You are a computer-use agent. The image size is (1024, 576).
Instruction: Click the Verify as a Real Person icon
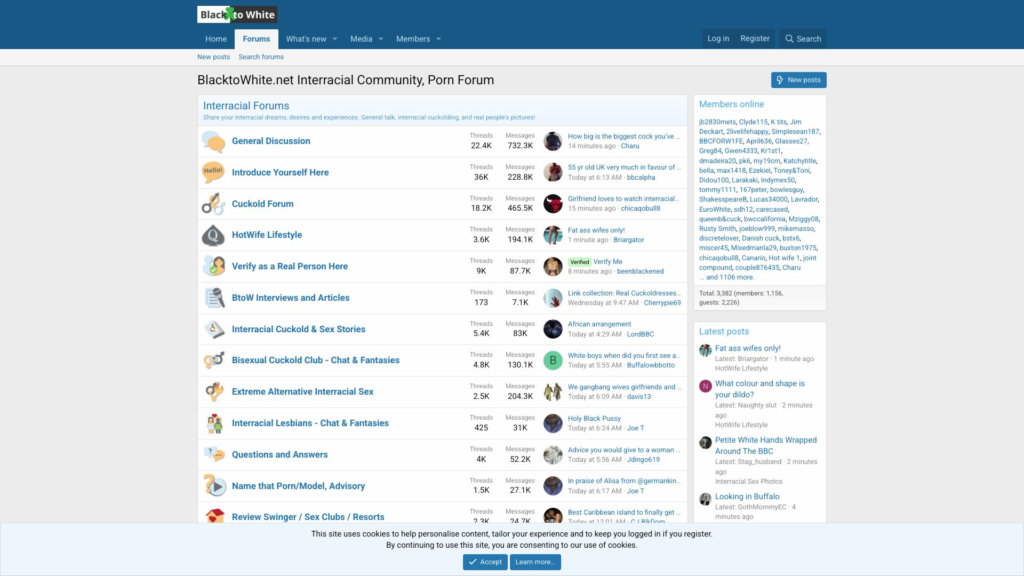click(213, 266)
